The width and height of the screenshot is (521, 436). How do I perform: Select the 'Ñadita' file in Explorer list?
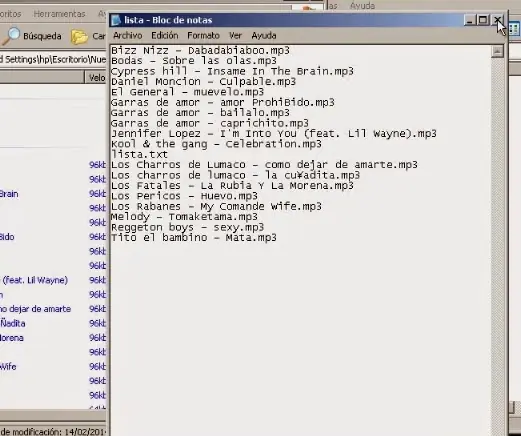(x=13, y=323)
